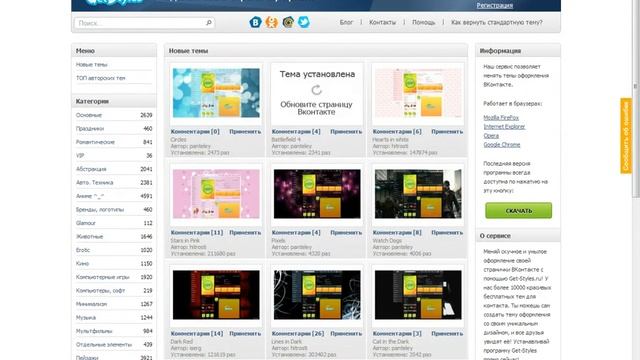Open the Cat in the Dark thumbnail
This screenshot has height=360, width=640.
click(x=418, y=295)
